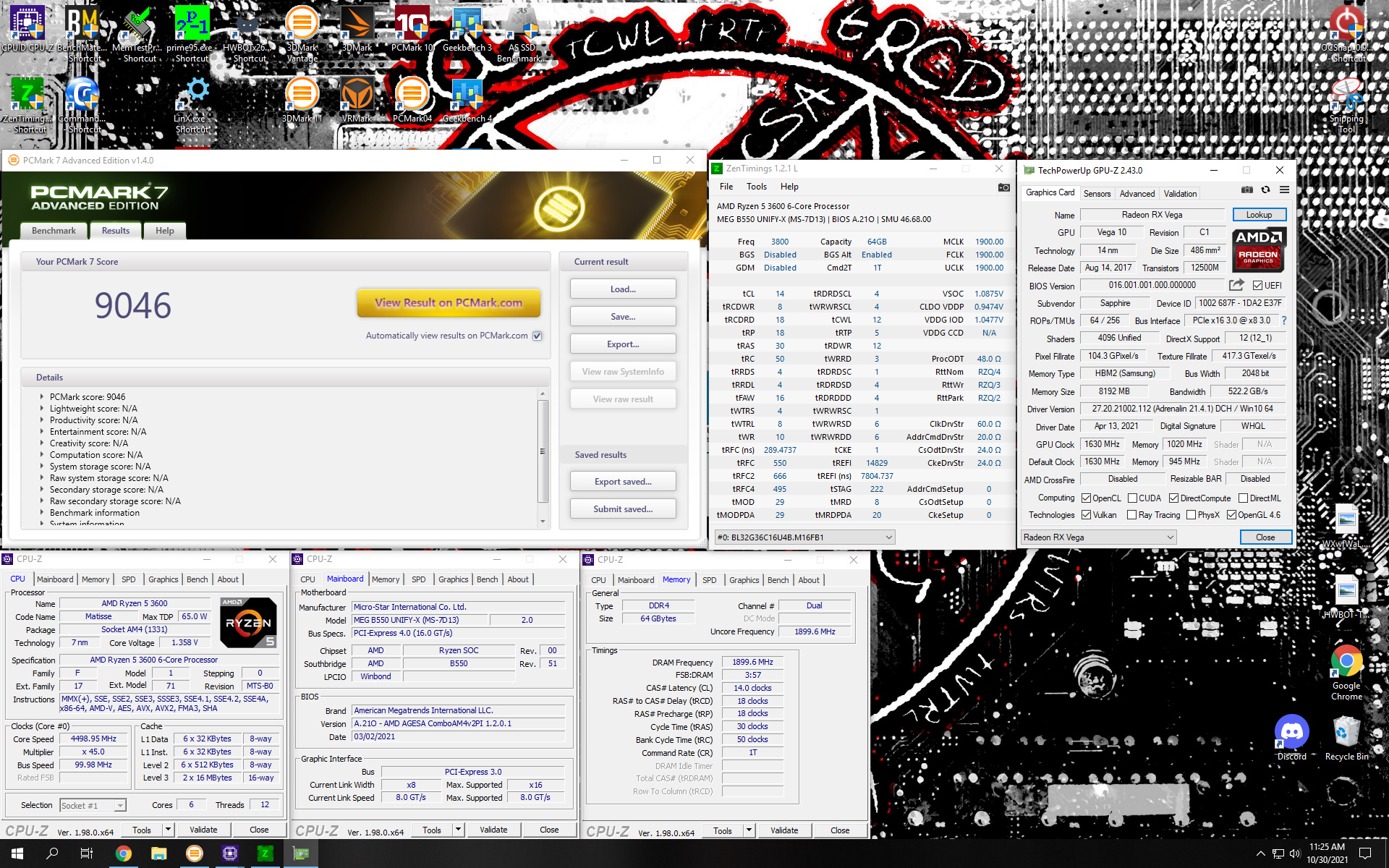
Task: Launch the 3DMark11 desktop icon
Action: tap(302, 100)
